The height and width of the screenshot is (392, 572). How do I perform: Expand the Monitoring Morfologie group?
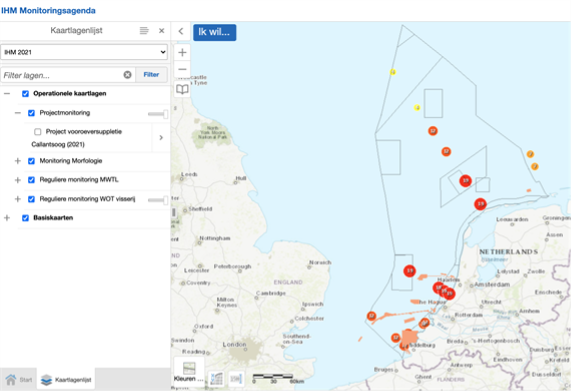(x=18, y=161)
